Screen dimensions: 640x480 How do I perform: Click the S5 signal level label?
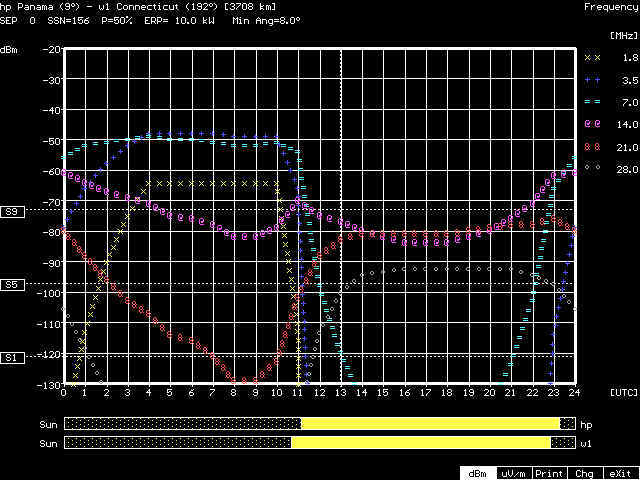[12, 284]
